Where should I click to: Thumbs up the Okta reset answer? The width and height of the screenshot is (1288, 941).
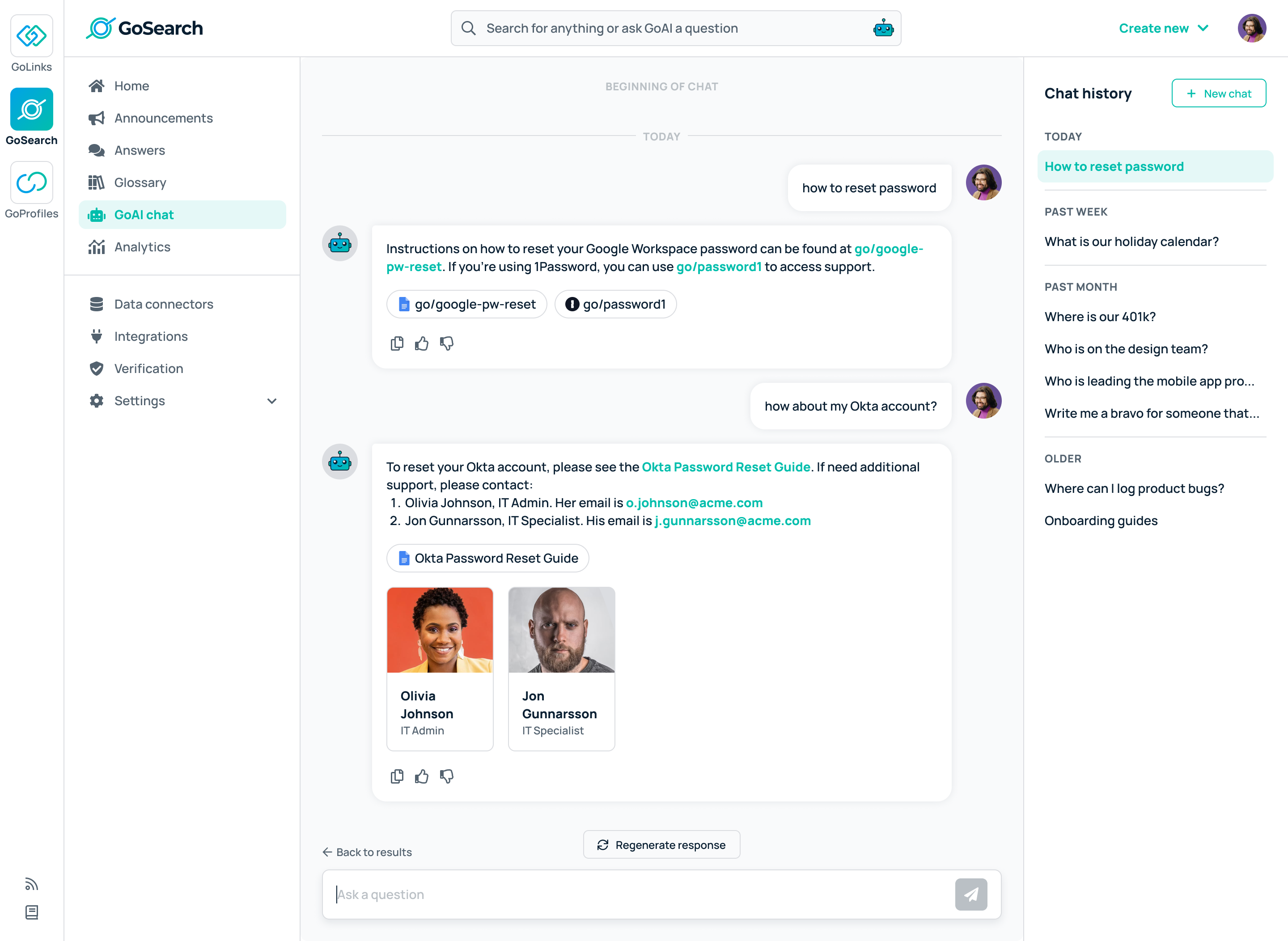coord(422,776)
